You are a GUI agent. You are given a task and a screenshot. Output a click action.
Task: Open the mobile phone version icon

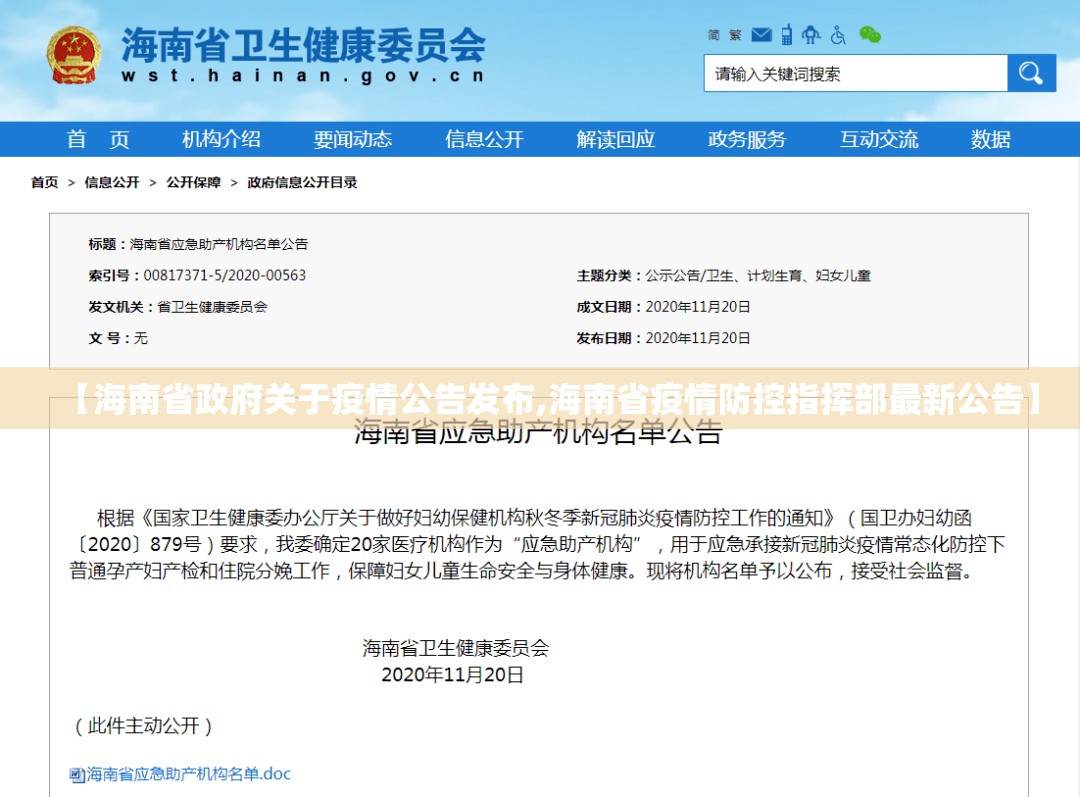(787, 35)
